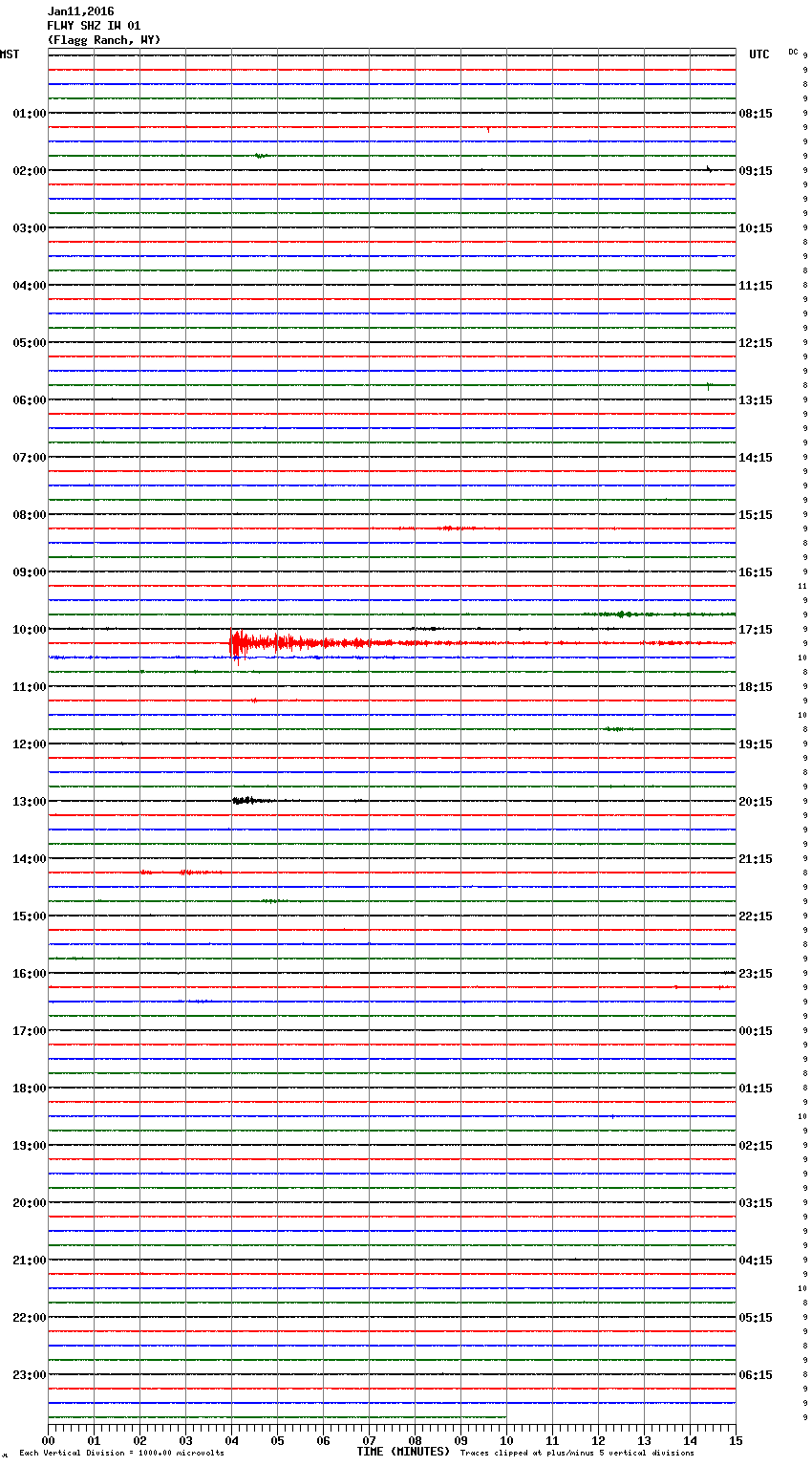
Task: Click the 'Traces clipped at plus/minus 5 vertical divisions' note
Action: pos(577,1453)
